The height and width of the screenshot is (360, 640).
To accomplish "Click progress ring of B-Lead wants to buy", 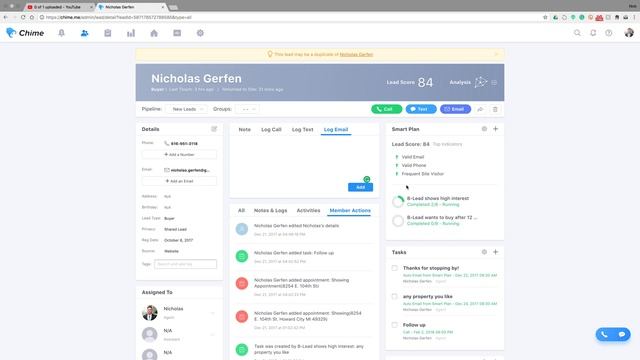I will pyautogui.click(x=398, y=221).
